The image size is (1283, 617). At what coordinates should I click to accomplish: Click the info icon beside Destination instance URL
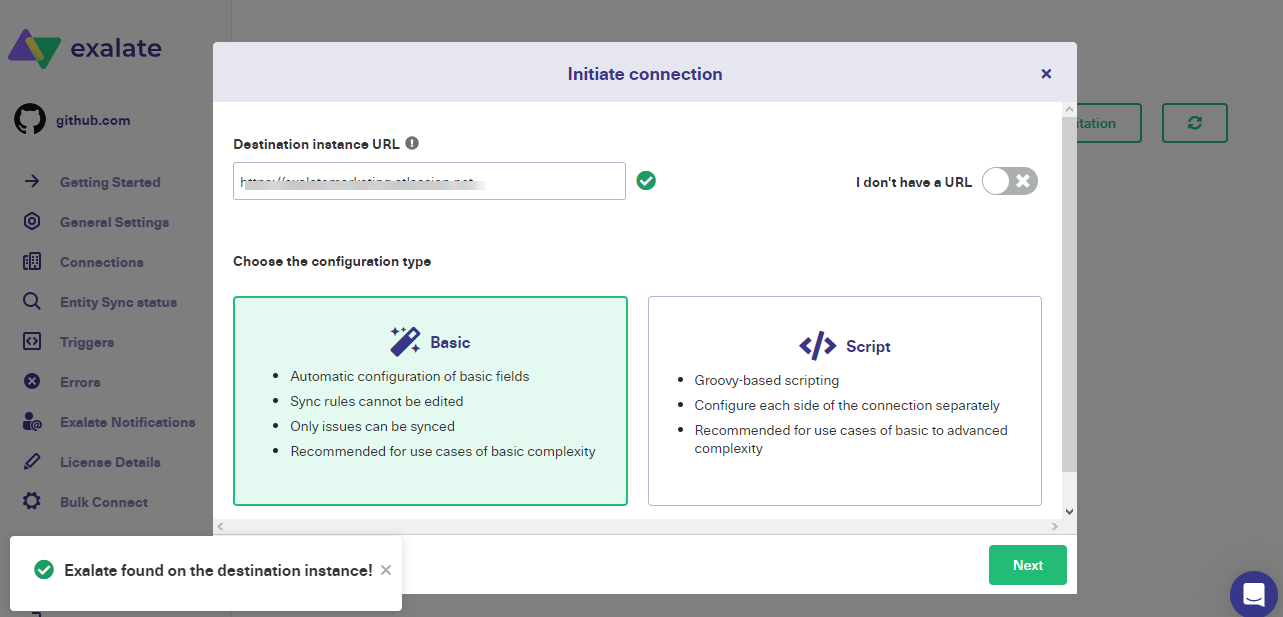coord(412,143)
